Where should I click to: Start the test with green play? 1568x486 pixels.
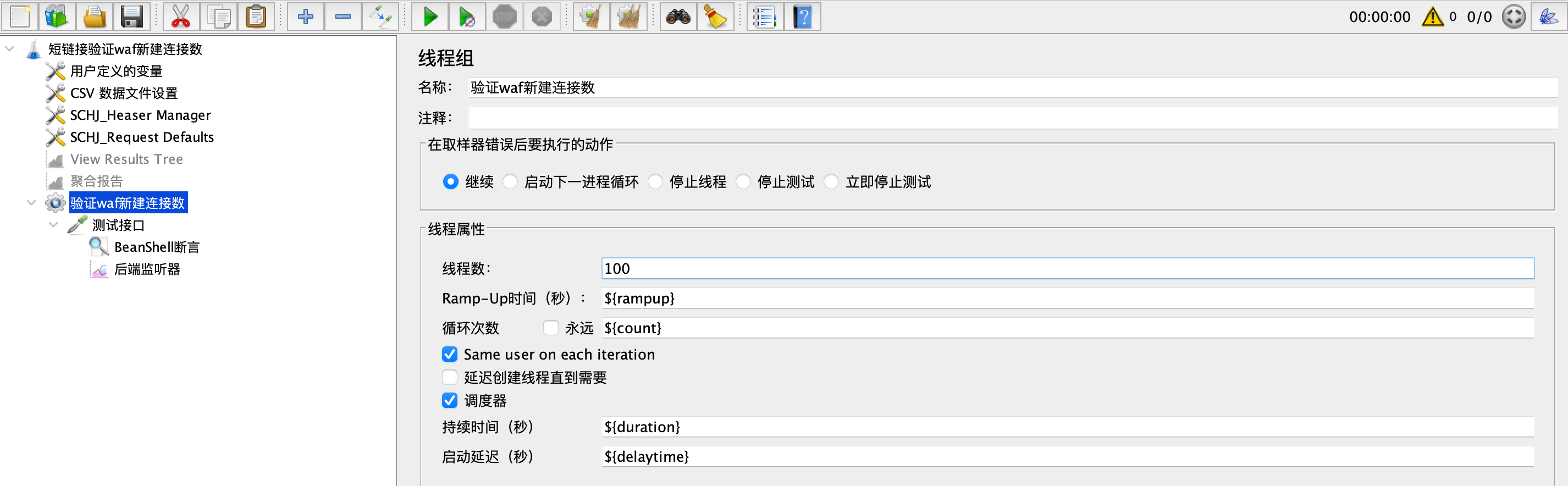(430, 16)
